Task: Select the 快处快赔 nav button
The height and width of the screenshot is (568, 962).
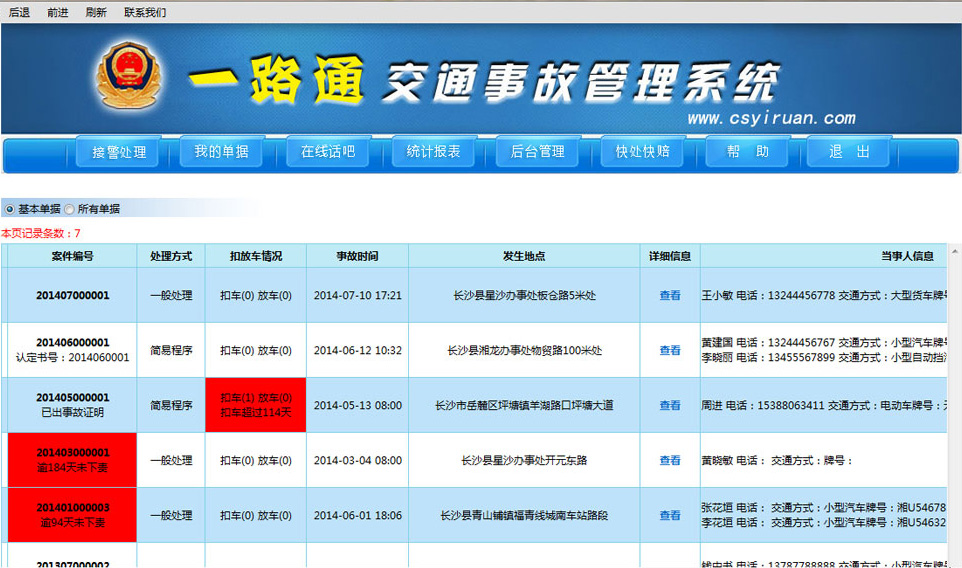Action: [x=642, y=152]
